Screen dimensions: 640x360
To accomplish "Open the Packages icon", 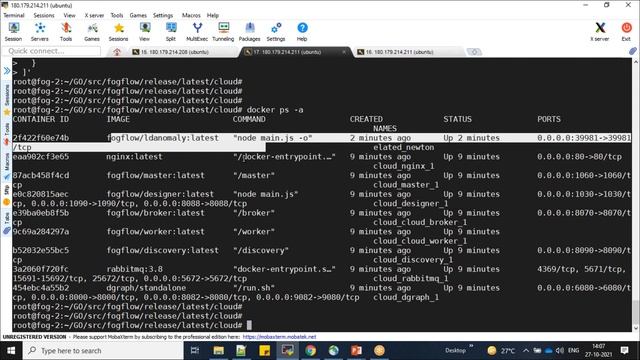I will 249,32.
